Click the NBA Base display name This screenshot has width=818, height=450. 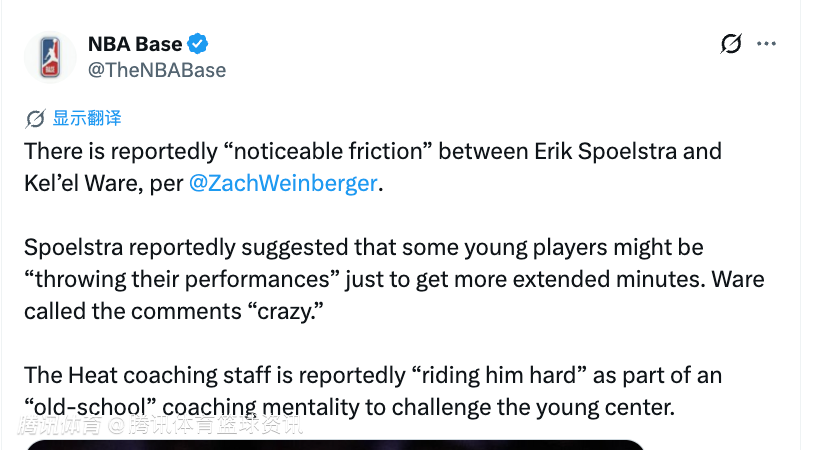[x=135, y=44]
